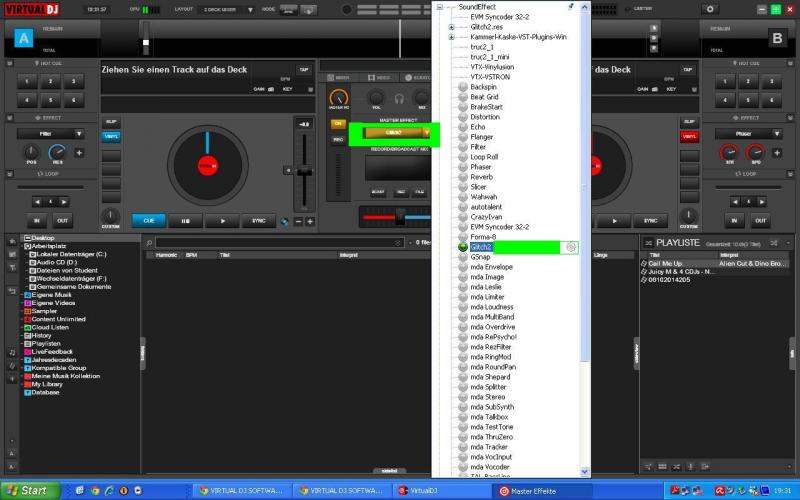
Task: Click the blue pitch lock icon on deck A
Action: coord(285,221)
